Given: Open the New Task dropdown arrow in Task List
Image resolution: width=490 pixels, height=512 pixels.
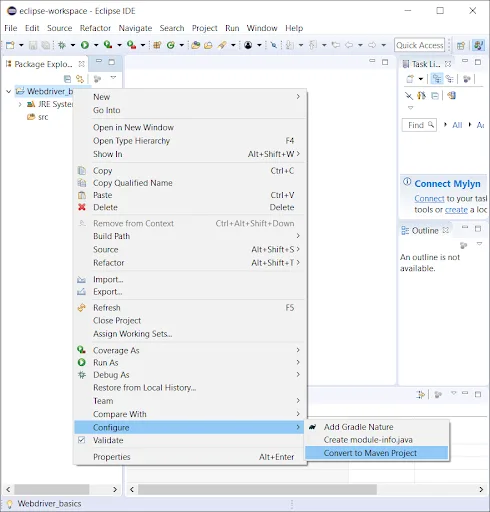Looking at the screenshot, I should pyautogui.click(x=421, y=79).
